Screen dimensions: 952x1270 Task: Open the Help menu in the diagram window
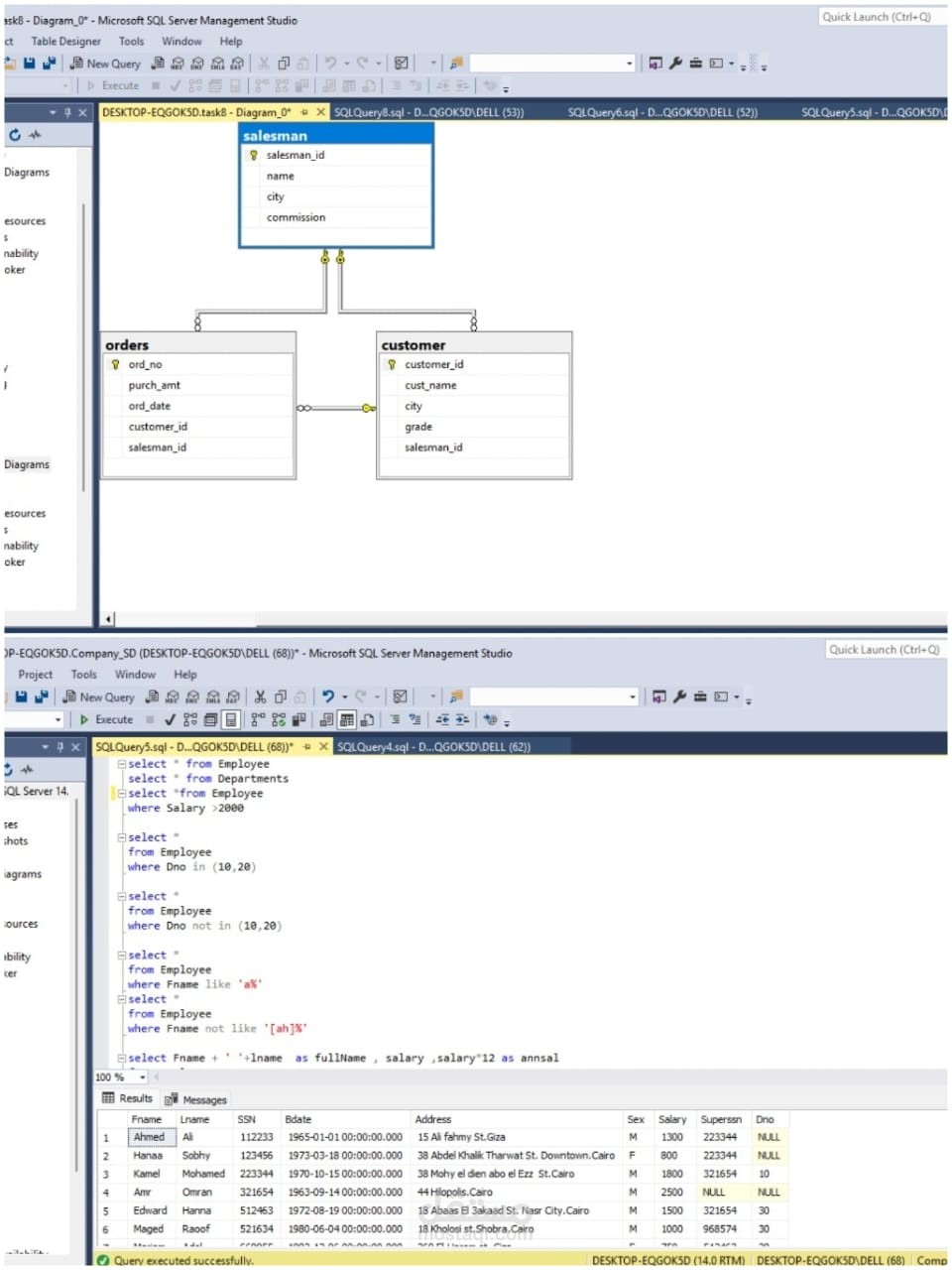click(231, 42)
